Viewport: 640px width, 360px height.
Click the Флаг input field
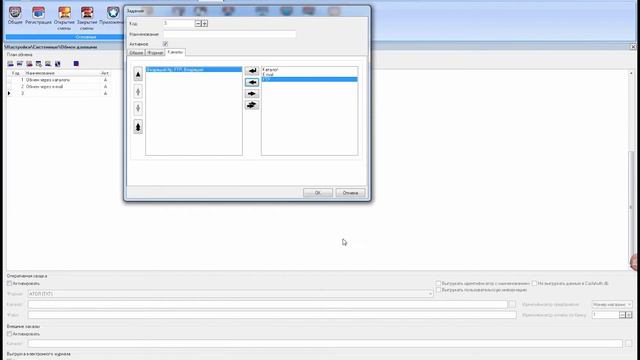point(272,315)
